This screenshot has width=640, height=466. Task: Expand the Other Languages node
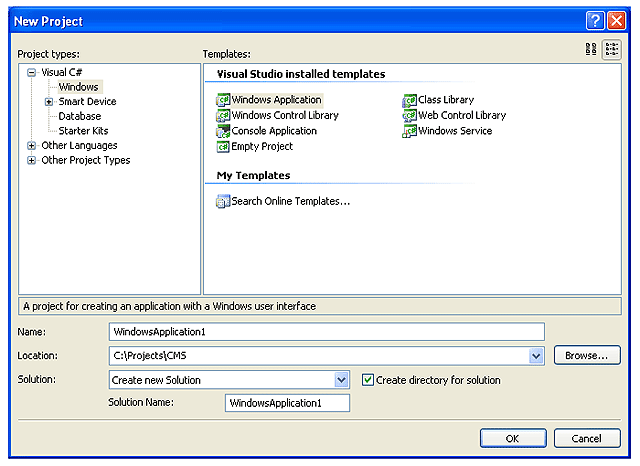pyautogui.click(x=31, y=145)
